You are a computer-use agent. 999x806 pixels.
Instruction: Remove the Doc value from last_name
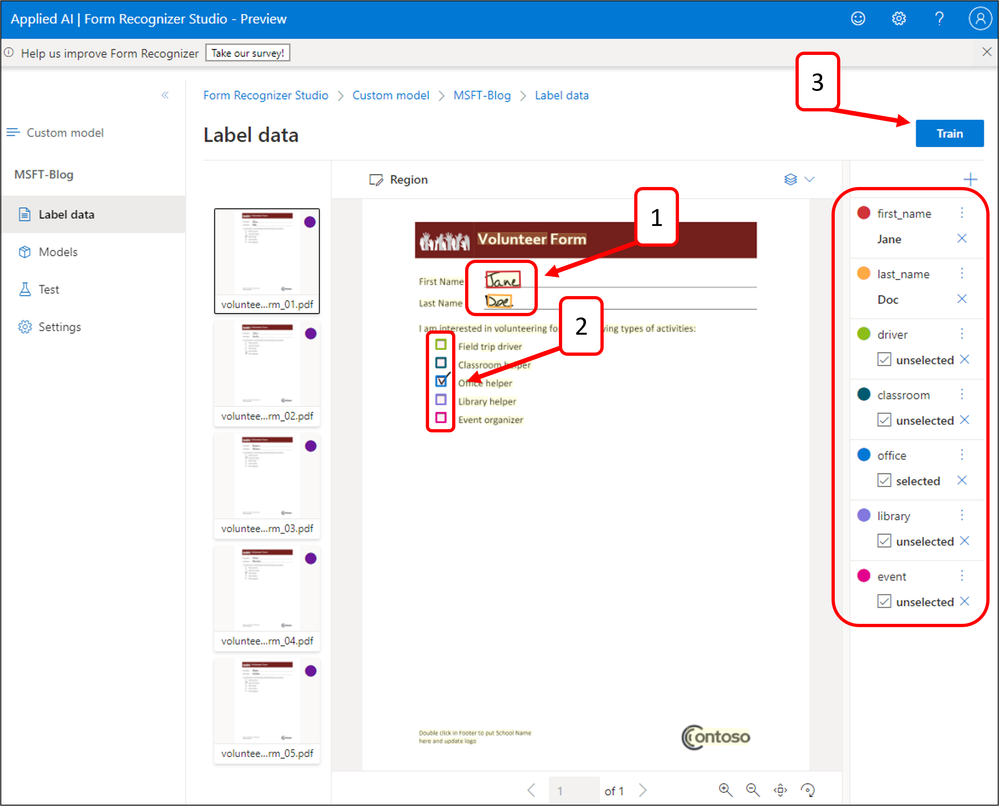tap(962, 299)
